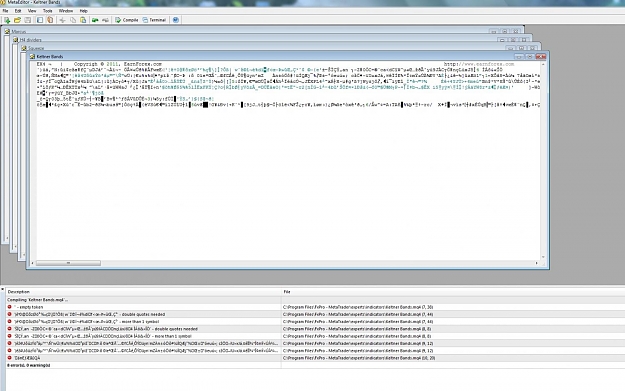The image size is (625, 391).
Task: Click the red error icon beside 'empty token'
Action: pos(10,307)
